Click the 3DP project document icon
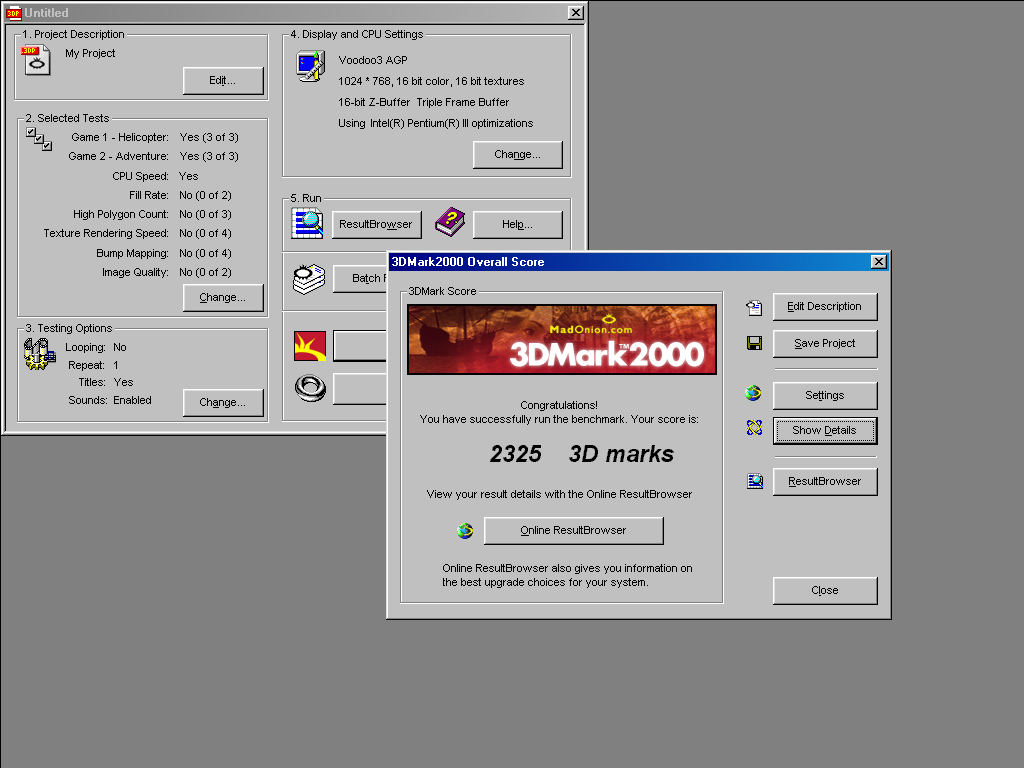This screenshot has width=1024, height=768. (x=36, y=60)
